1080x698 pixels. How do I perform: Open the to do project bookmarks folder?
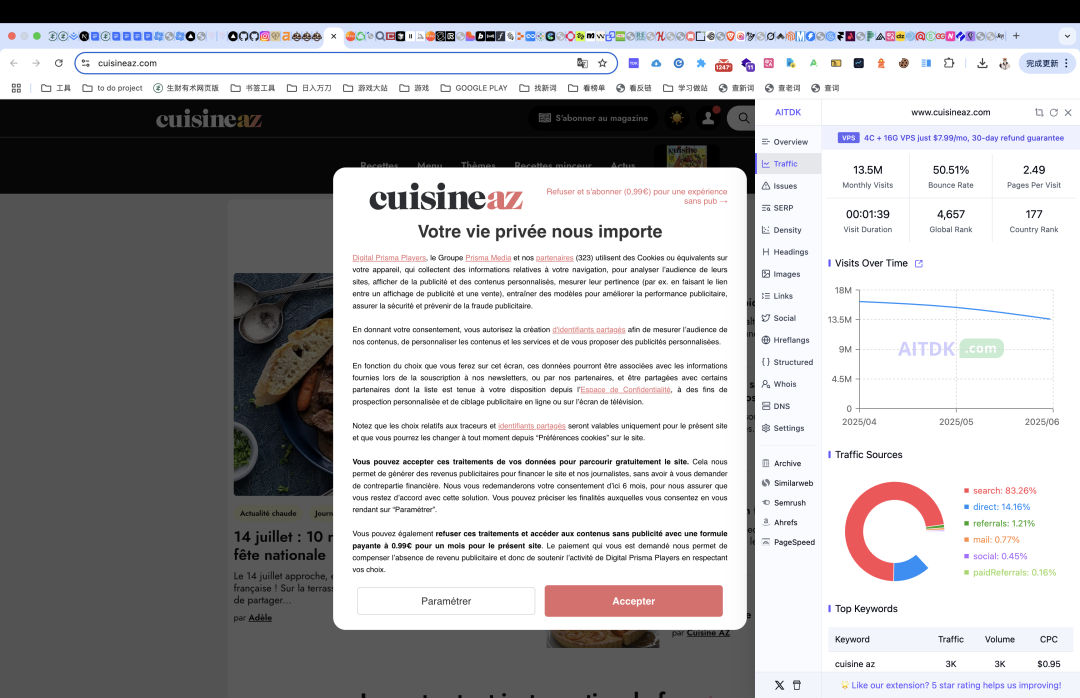112,88
